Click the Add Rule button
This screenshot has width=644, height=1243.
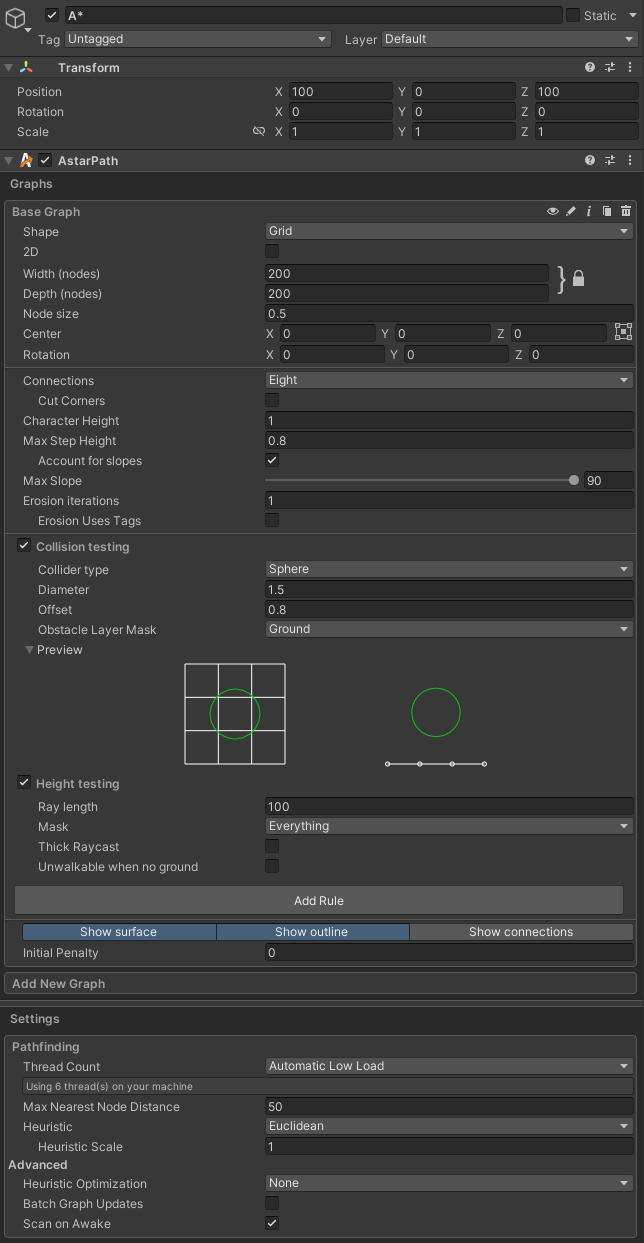319,900
